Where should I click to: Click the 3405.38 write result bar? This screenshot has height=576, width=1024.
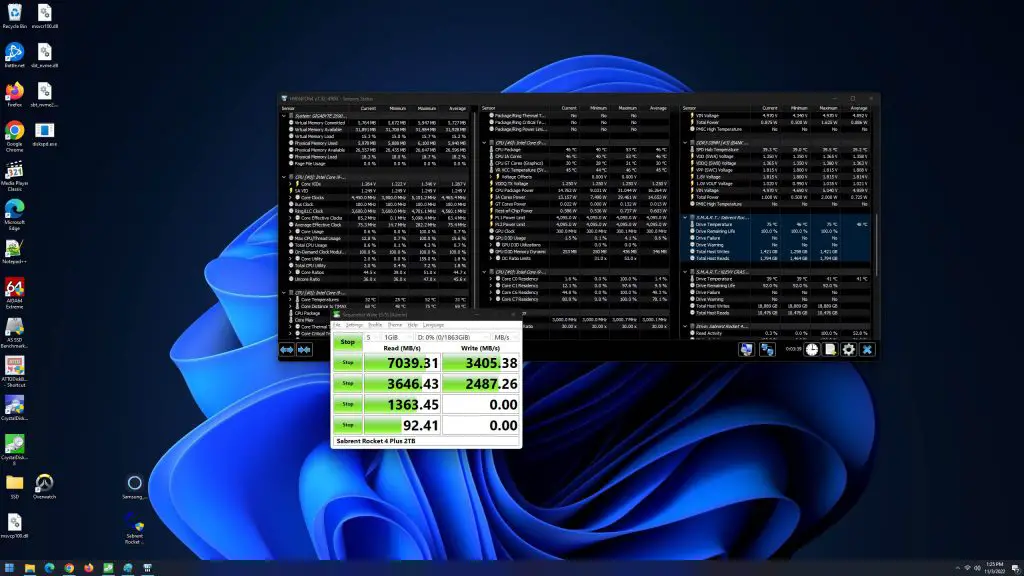(x=481, y=362)
